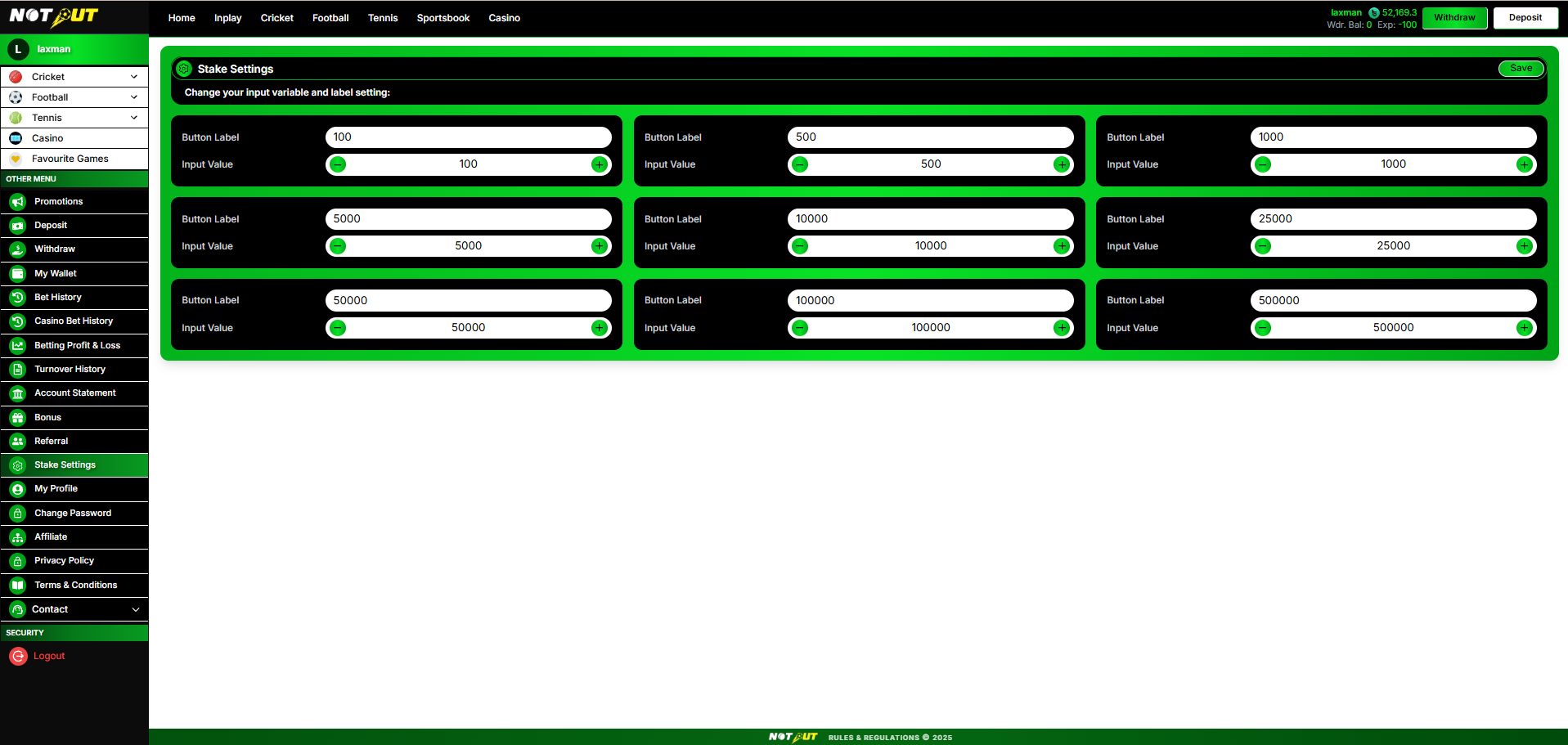Click the Betting Profit & Loss chart icon

pyautogui.click(x=18, y=345)
